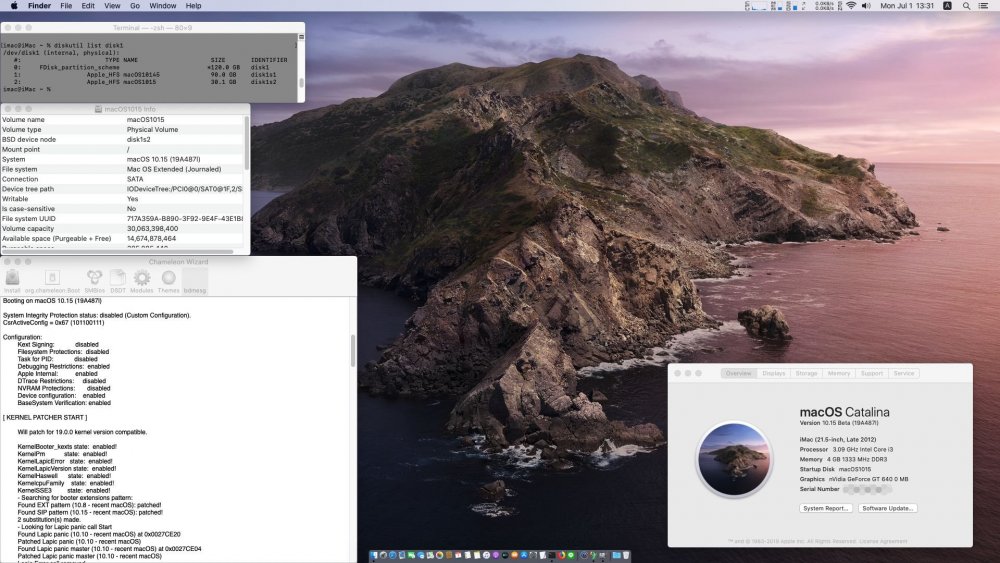Open the input source 'A' menu

click(947, 6)
